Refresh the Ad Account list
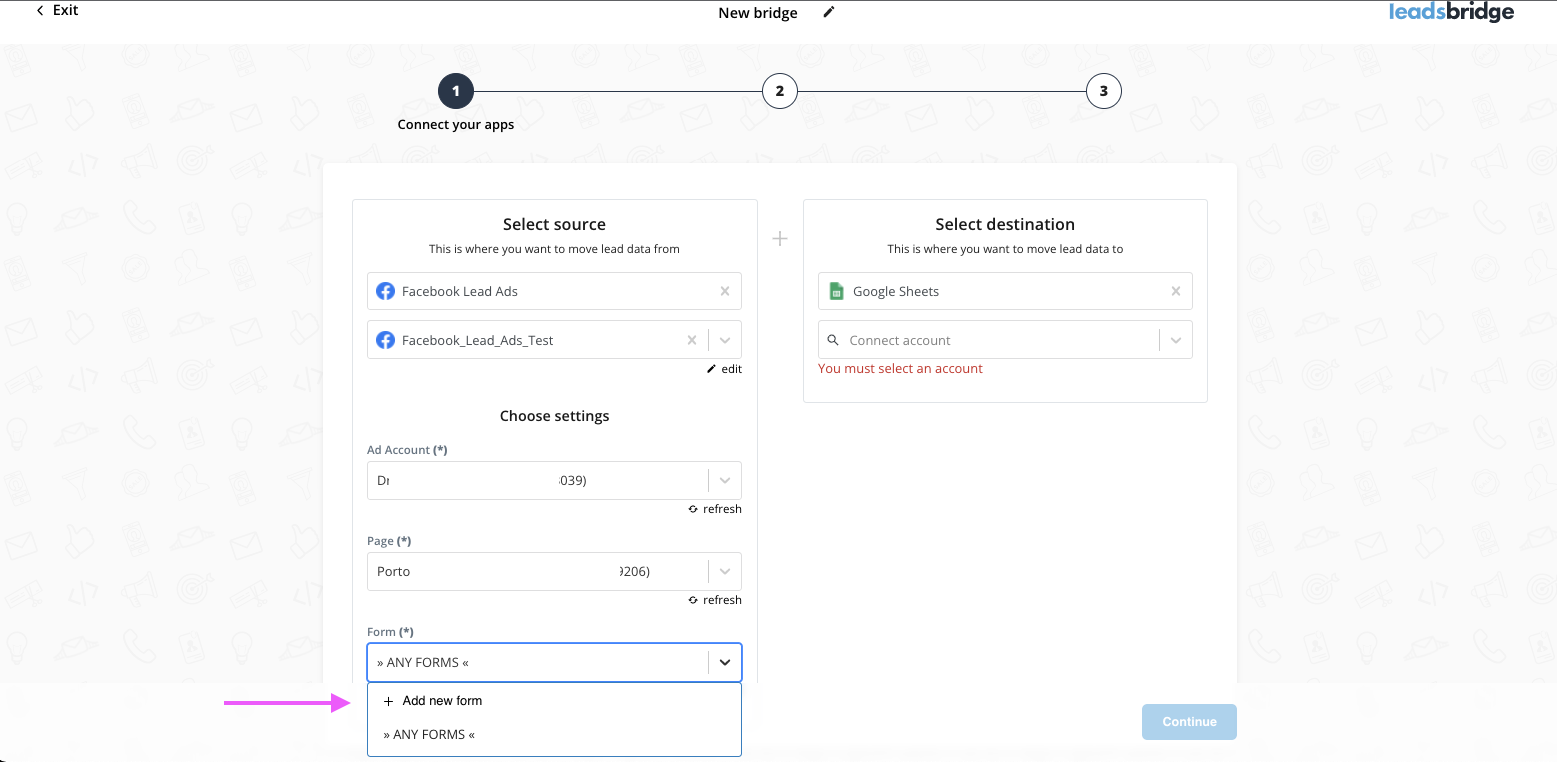The width and height of the screenshot is (1557, 762). tap(715, 509)
